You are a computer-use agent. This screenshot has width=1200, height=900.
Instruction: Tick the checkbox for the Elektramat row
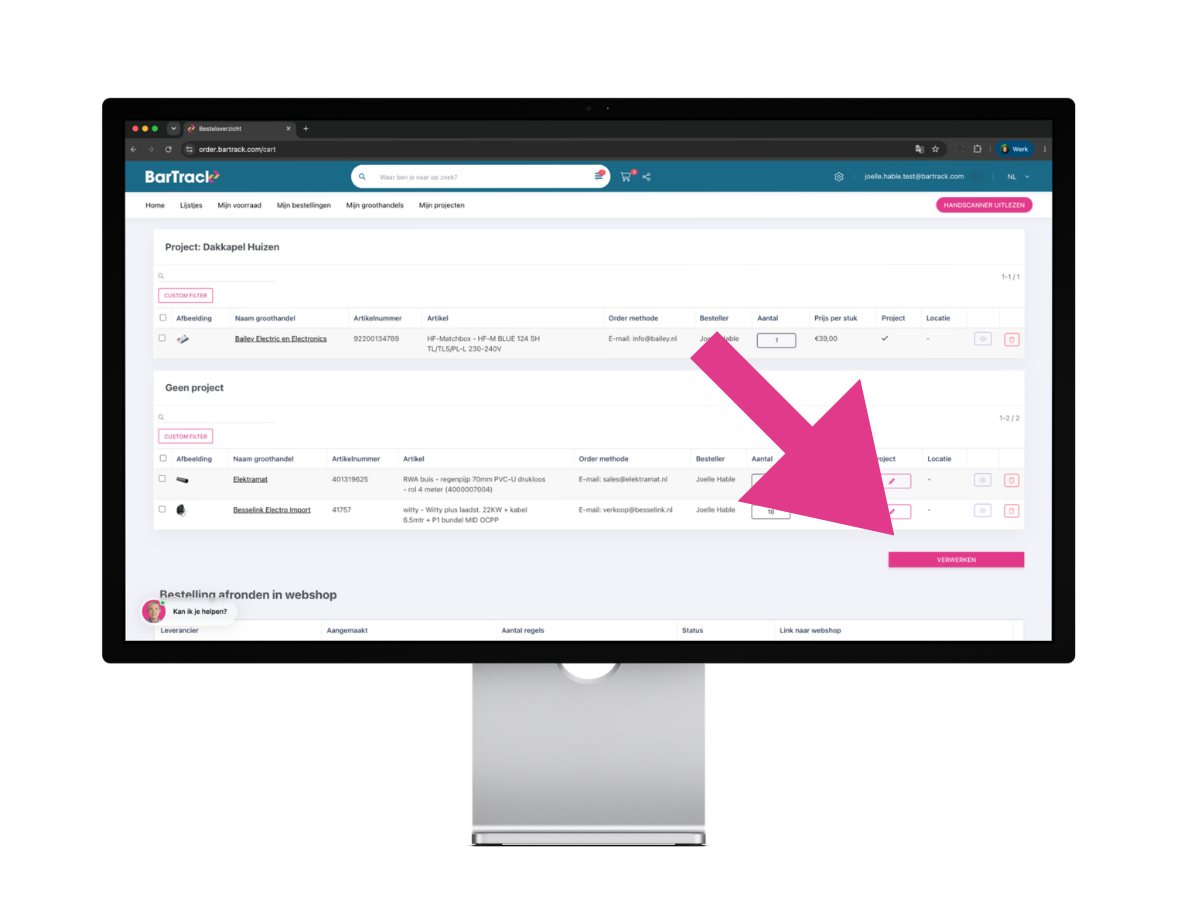(x=162, y=479)
